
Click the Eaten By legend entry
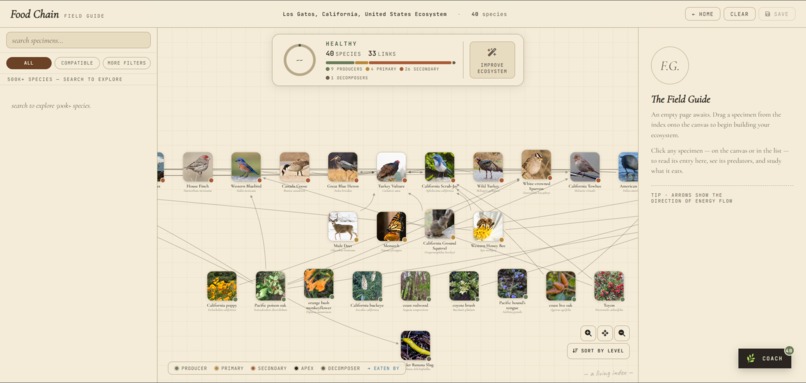383,368
